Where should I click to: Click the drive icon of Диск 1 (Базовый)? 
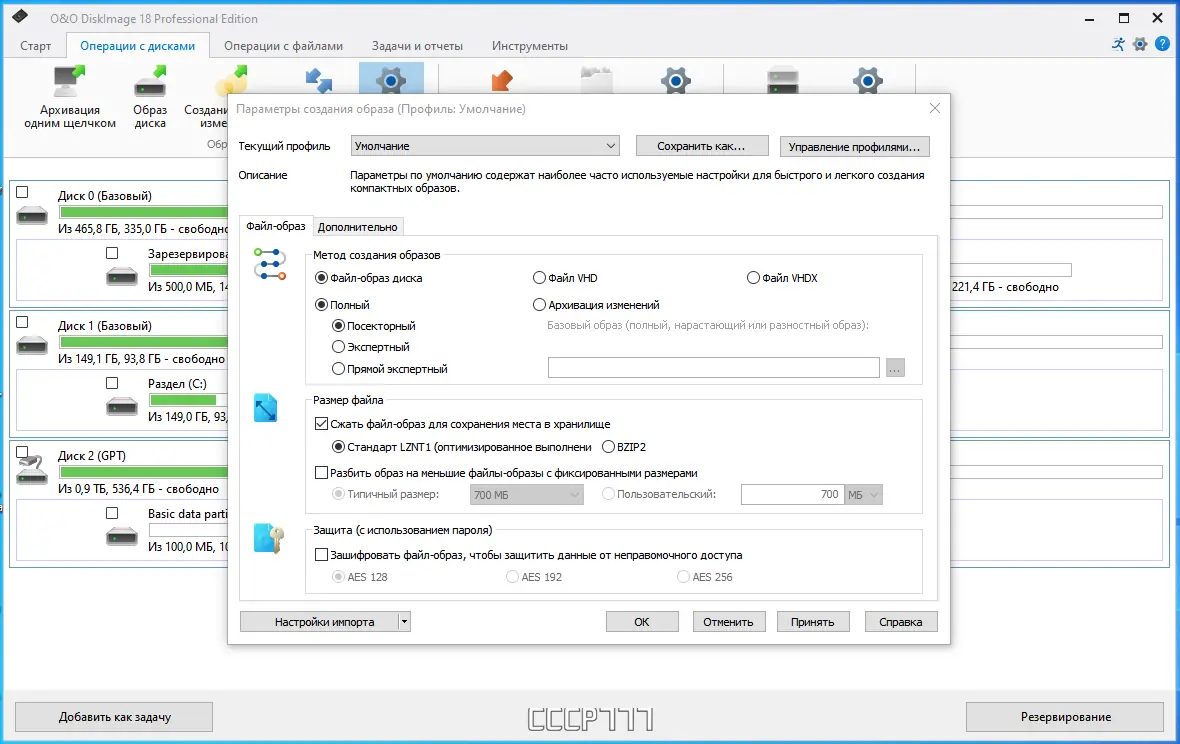tap(32, 347)
